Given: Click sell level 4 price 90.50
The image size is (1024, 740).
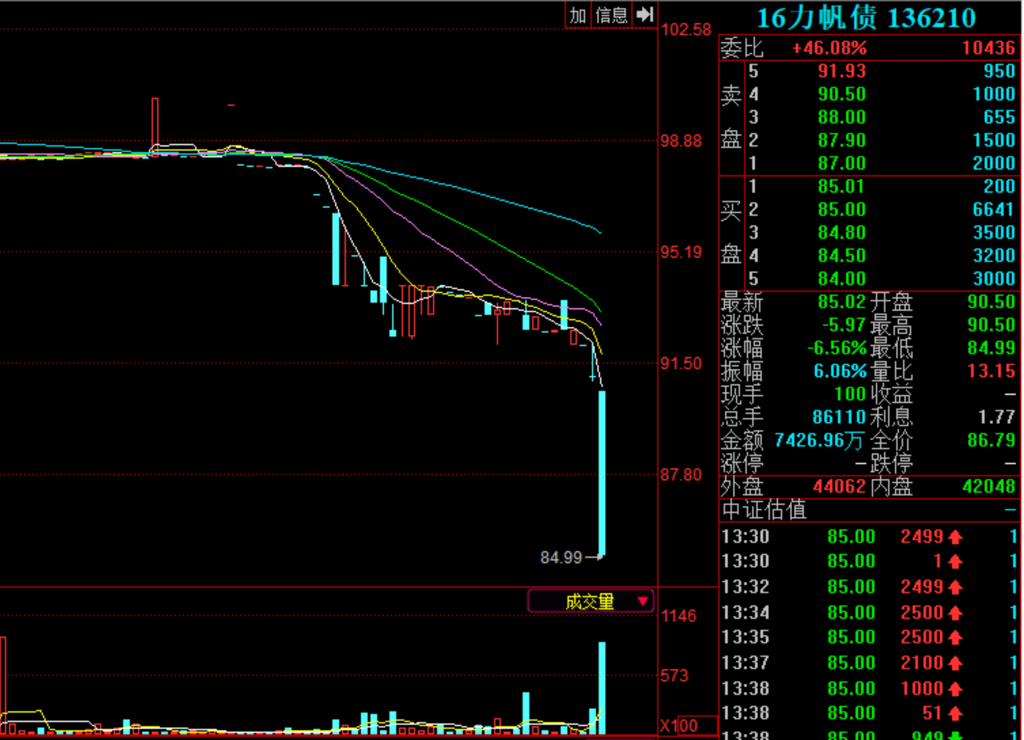Looking at the screenshot, I should pyautogui.click(x=842, y=94).
